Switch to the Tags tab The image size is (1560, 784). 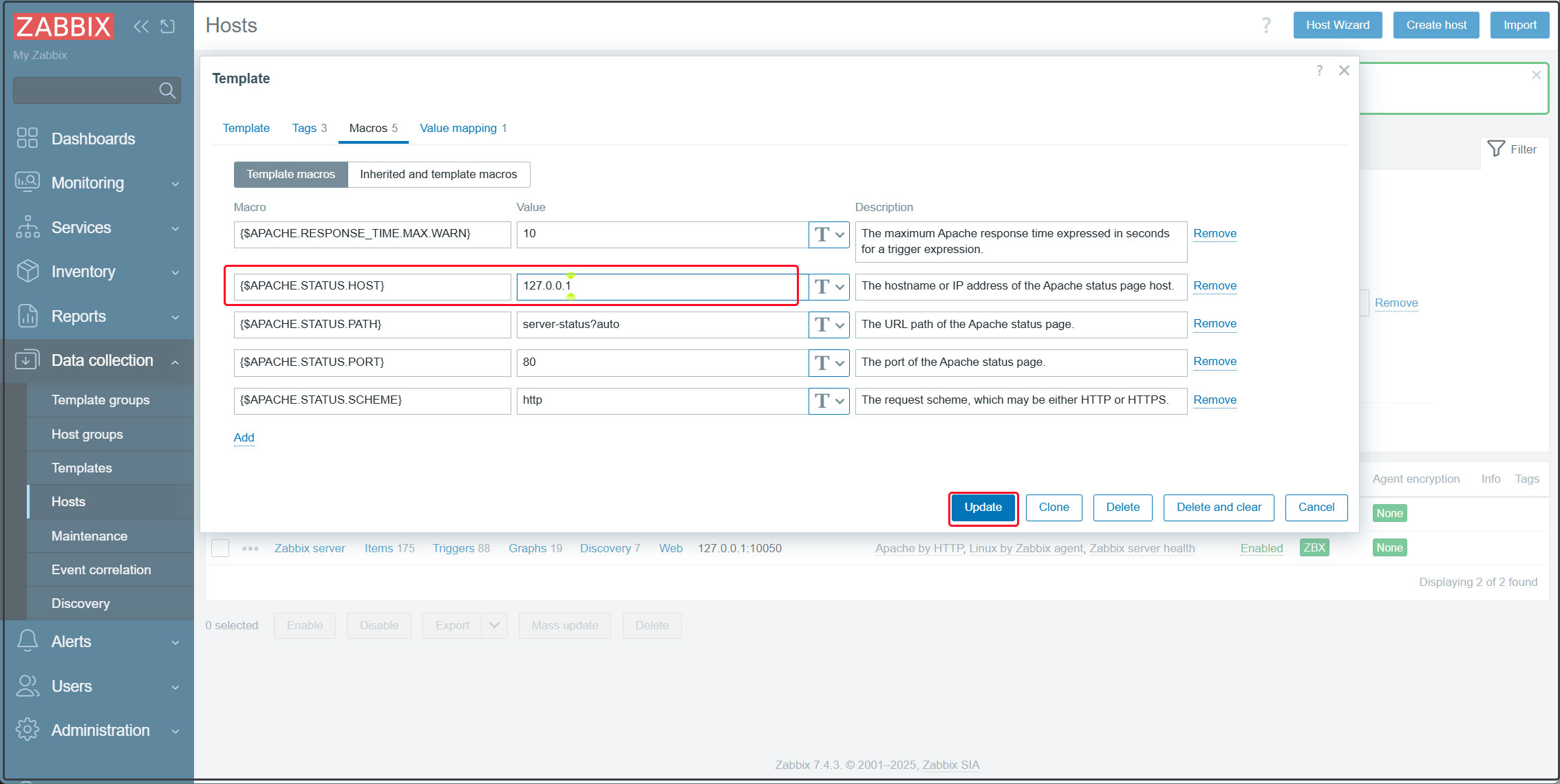(309, 128)
